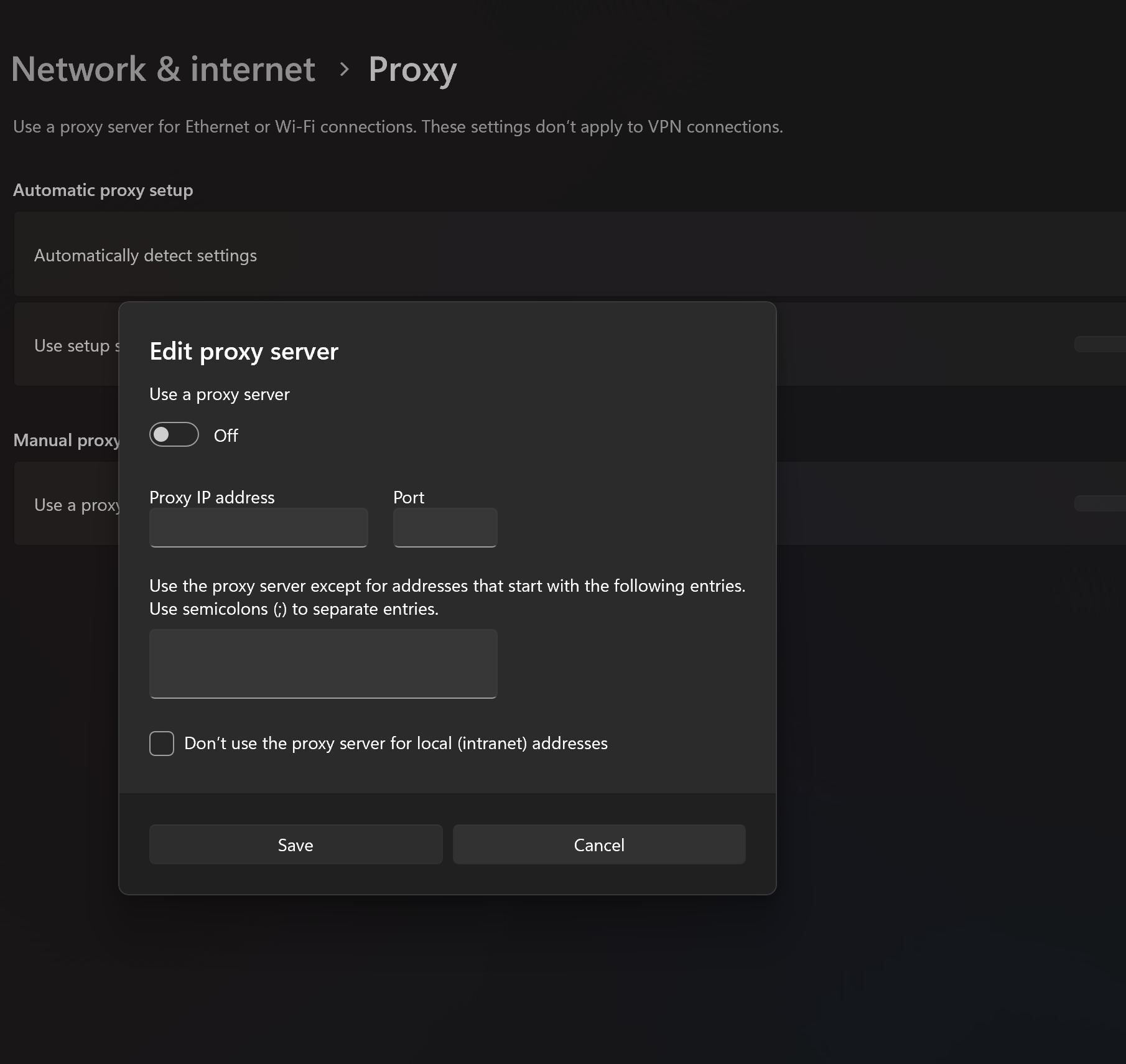Click the Port input field
This screenshot has height=1064, width=1126.
(x=445, y=528)
